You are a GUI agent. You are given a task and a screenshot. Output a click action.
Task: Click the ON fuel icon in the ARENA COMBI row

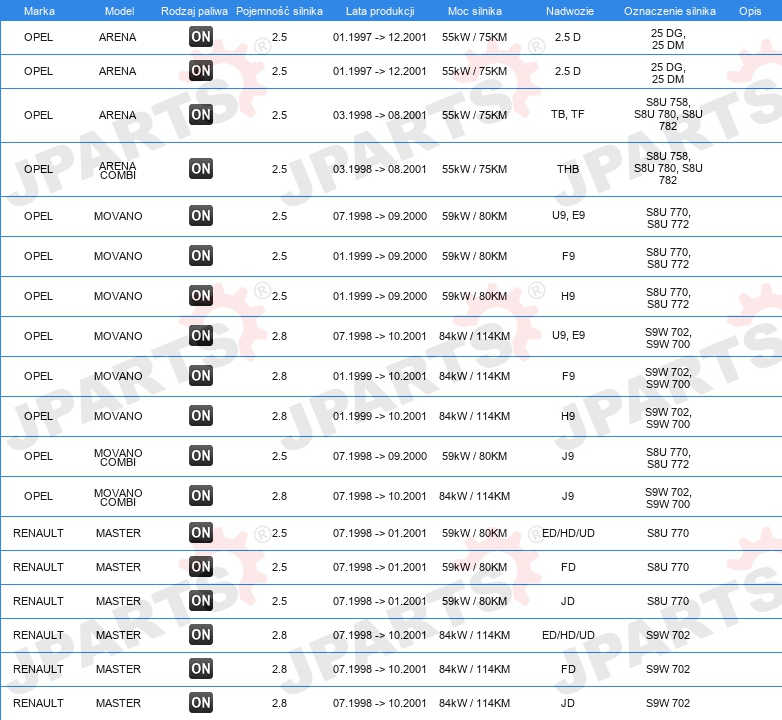[x=201, y=169]
